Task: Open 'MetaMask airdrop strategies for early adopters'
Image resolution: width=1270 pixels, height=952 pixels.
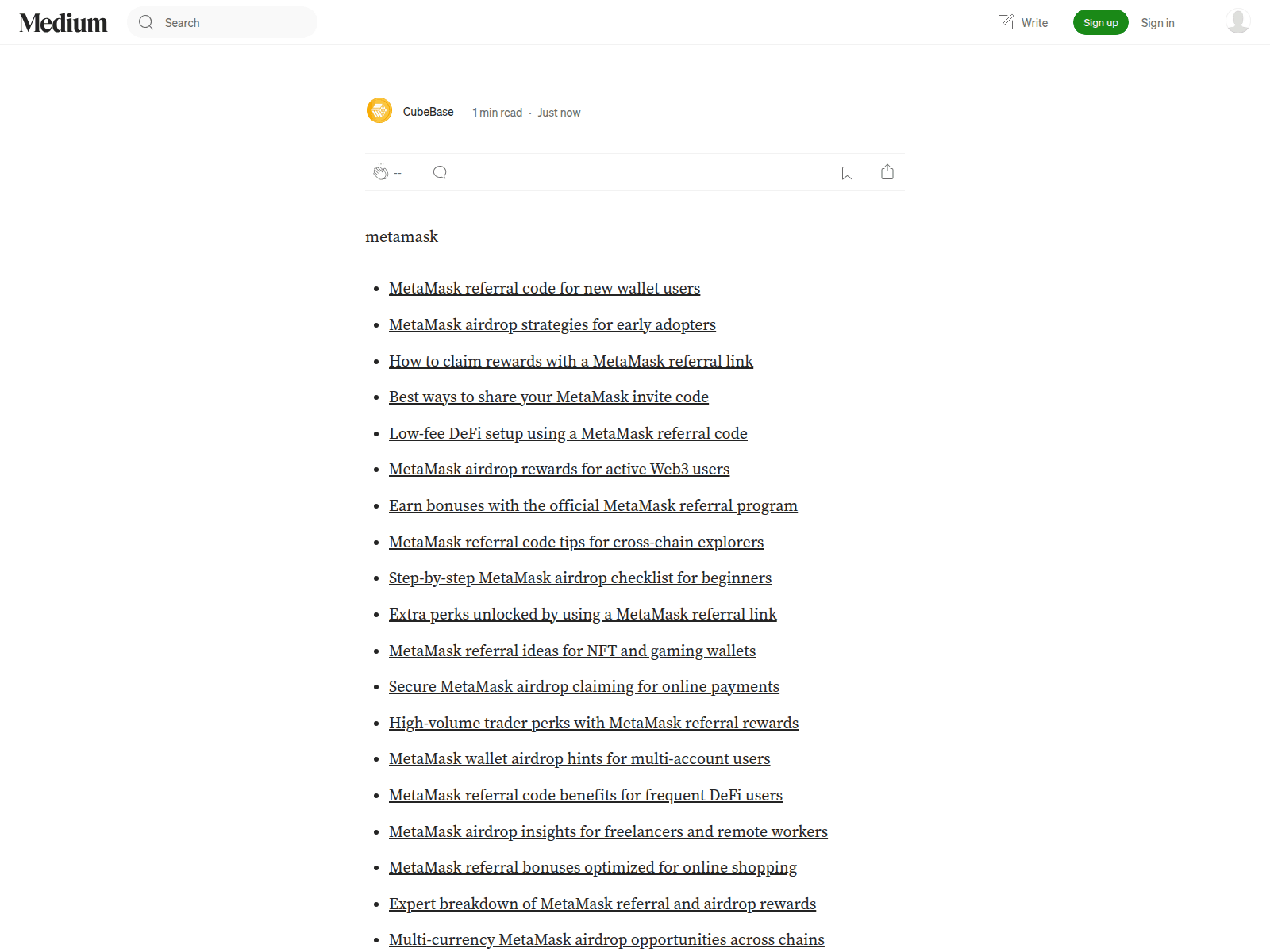Action: click(x=552, y=325)
